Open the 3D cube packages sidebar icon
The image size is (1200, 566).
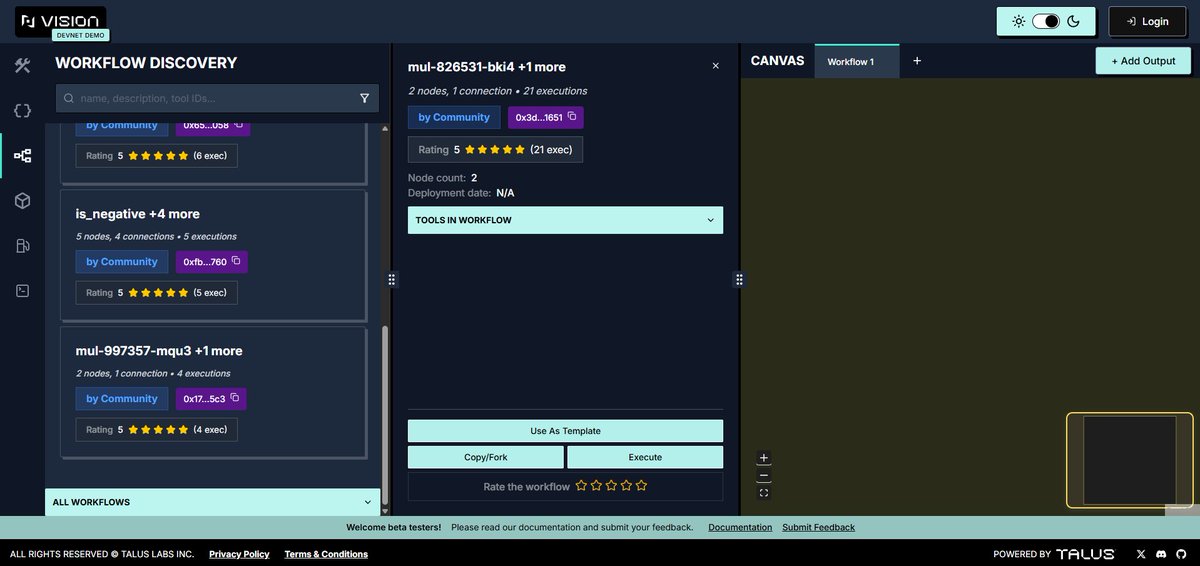tap(22, 201)
